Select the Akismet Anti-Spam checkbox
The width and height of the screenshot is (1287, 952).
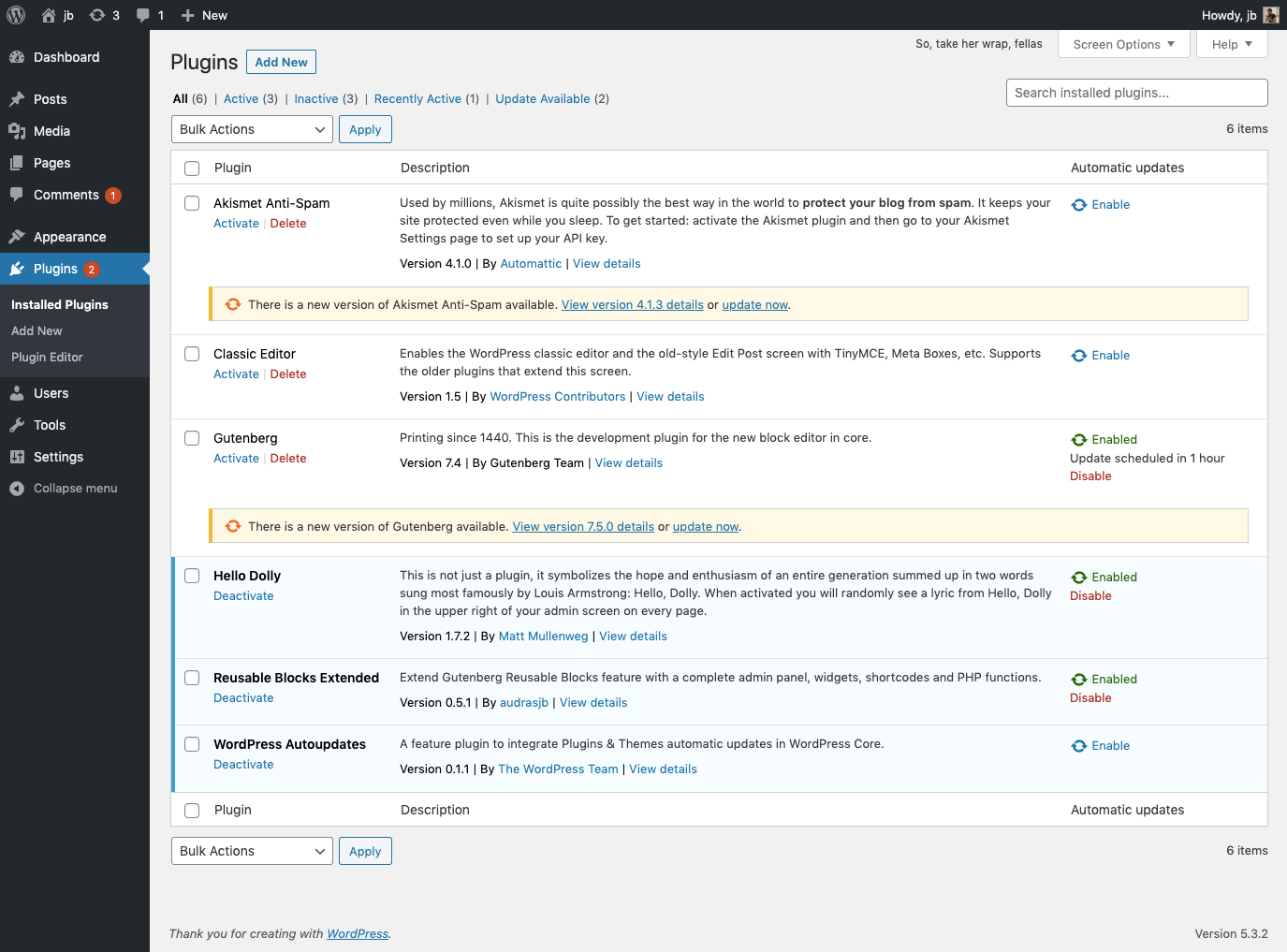192,203
